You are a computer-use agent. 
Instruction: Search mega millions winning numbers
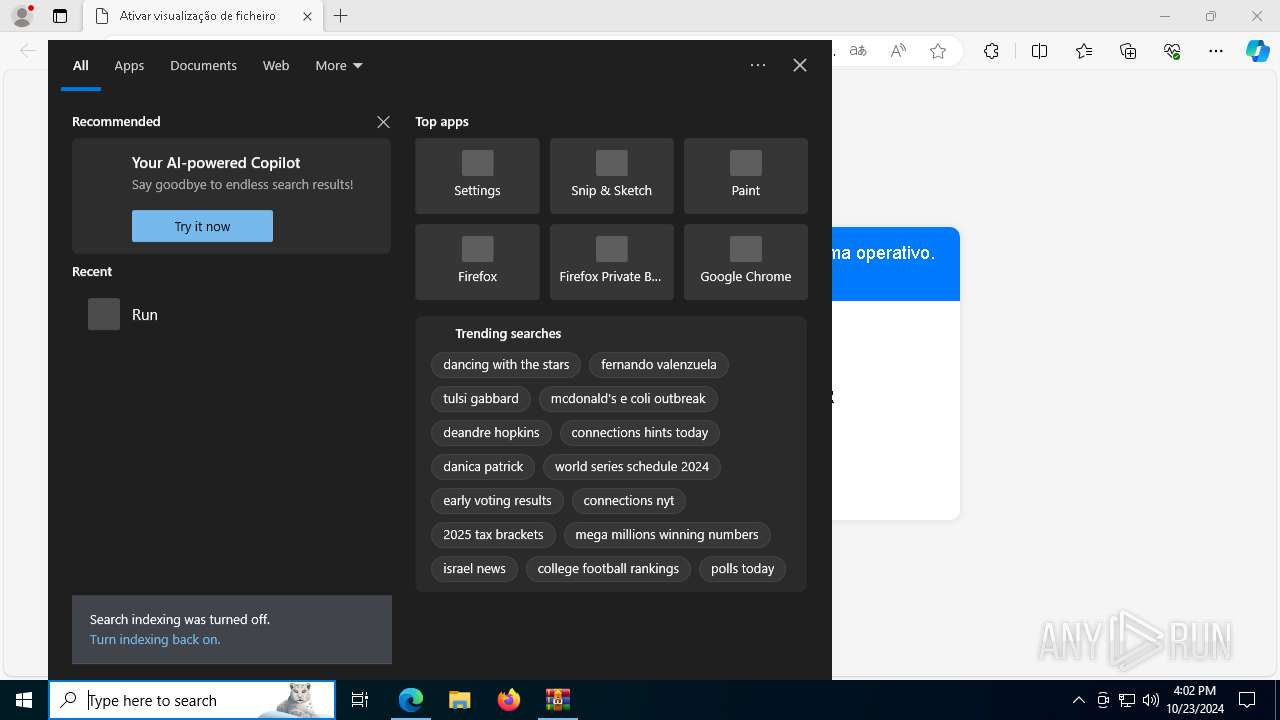(667, 535)
